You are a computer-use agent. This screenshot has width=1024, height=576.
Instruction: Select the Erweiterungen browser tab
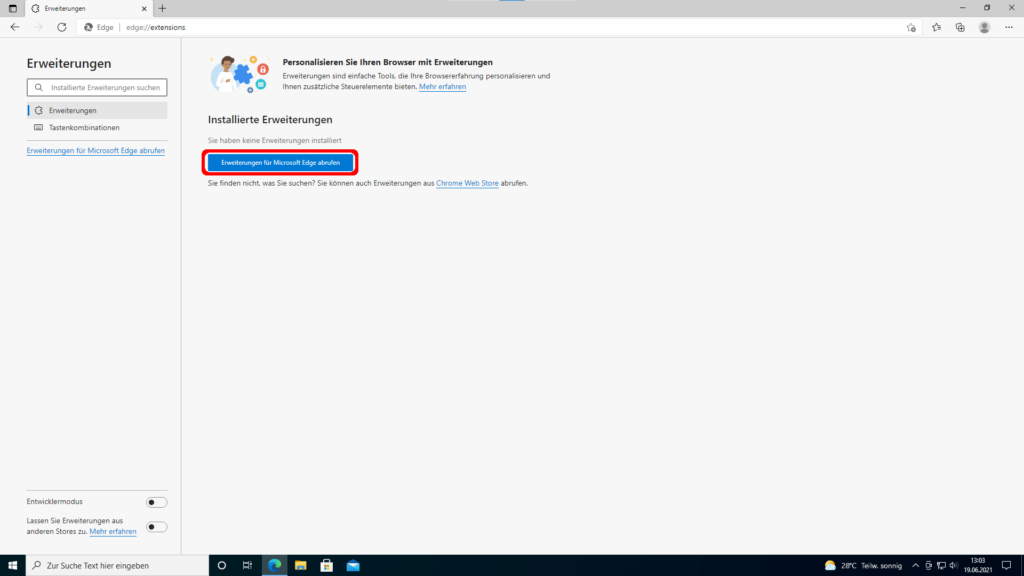click(89, 8)
